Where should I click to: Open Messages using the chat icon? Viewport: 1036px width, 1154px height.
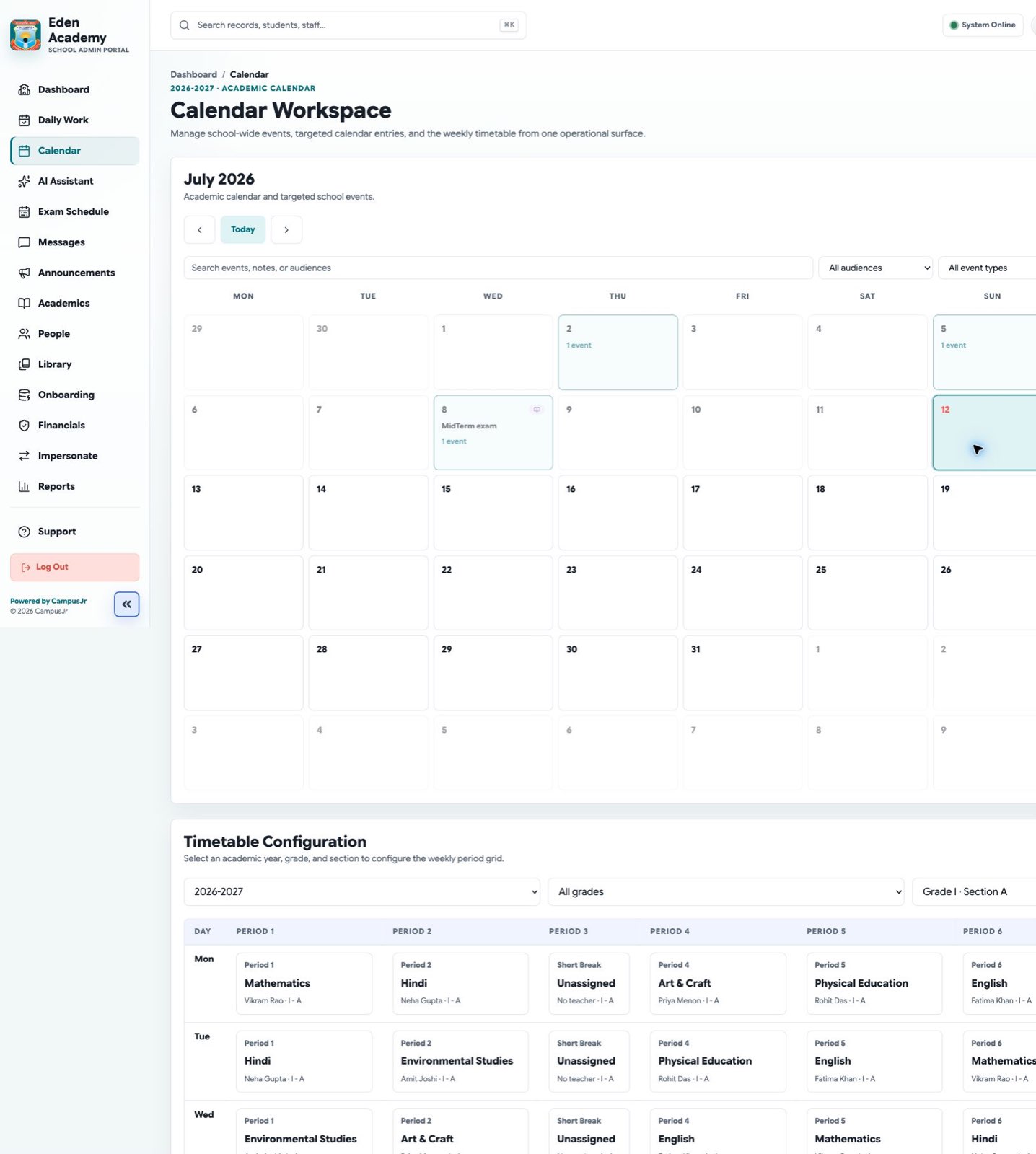pos(24,242)
